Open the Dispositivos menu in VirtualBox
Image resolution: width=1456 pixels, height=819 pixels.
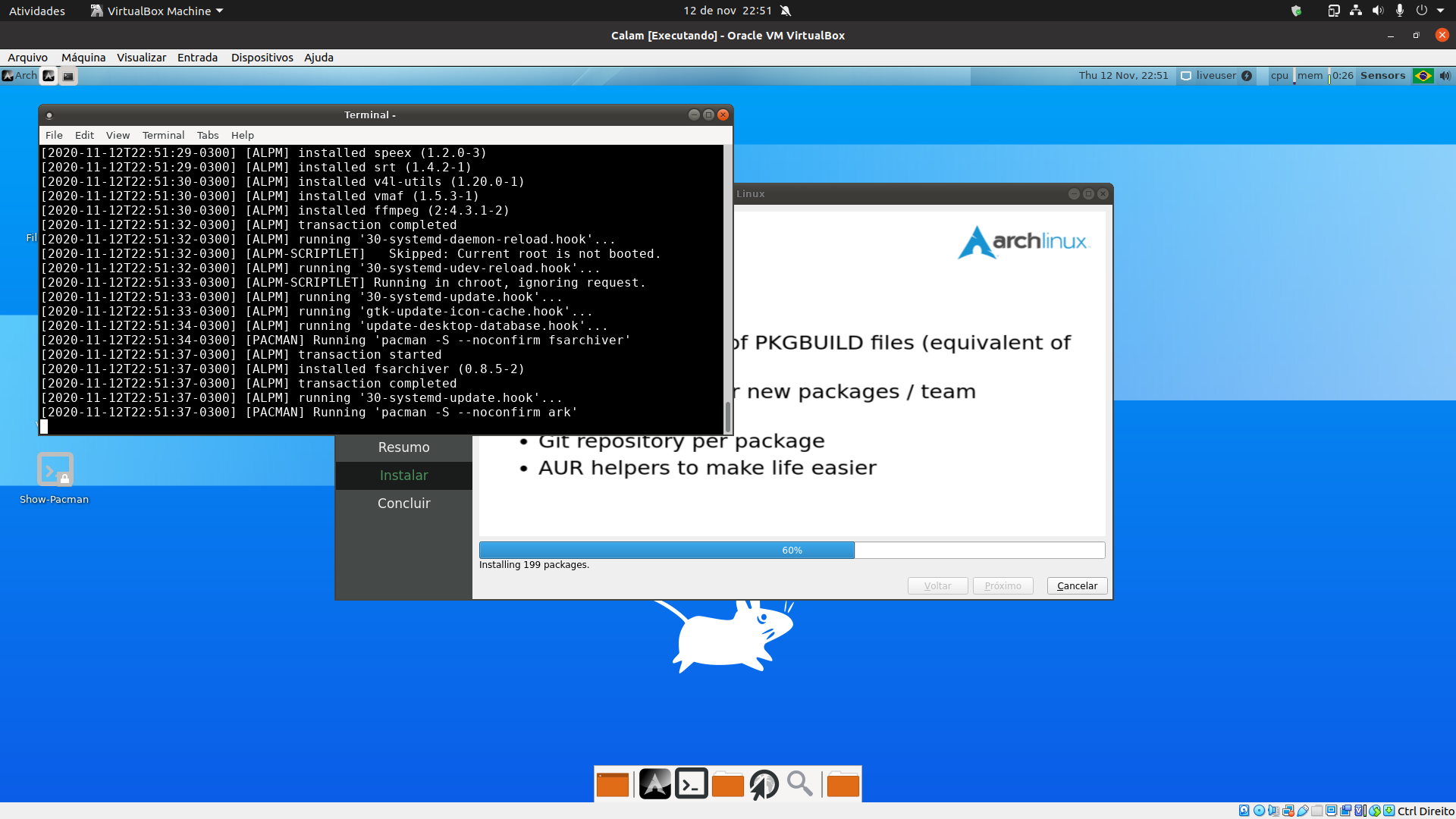262,58
